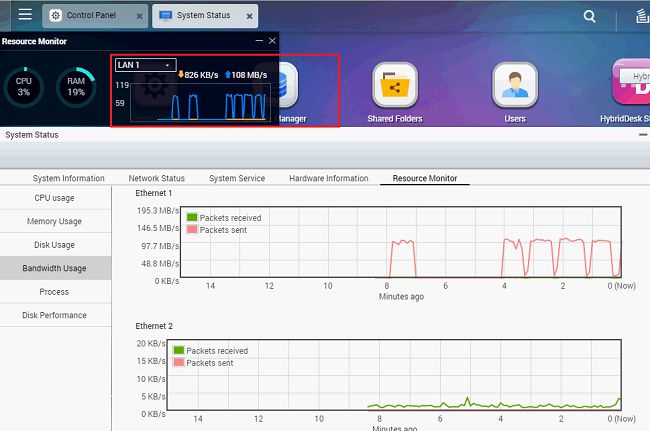650x431 pixels.
Task: Click the RAM 19% usage gauge
Action: pyautogui.click(x=76, y=87)
